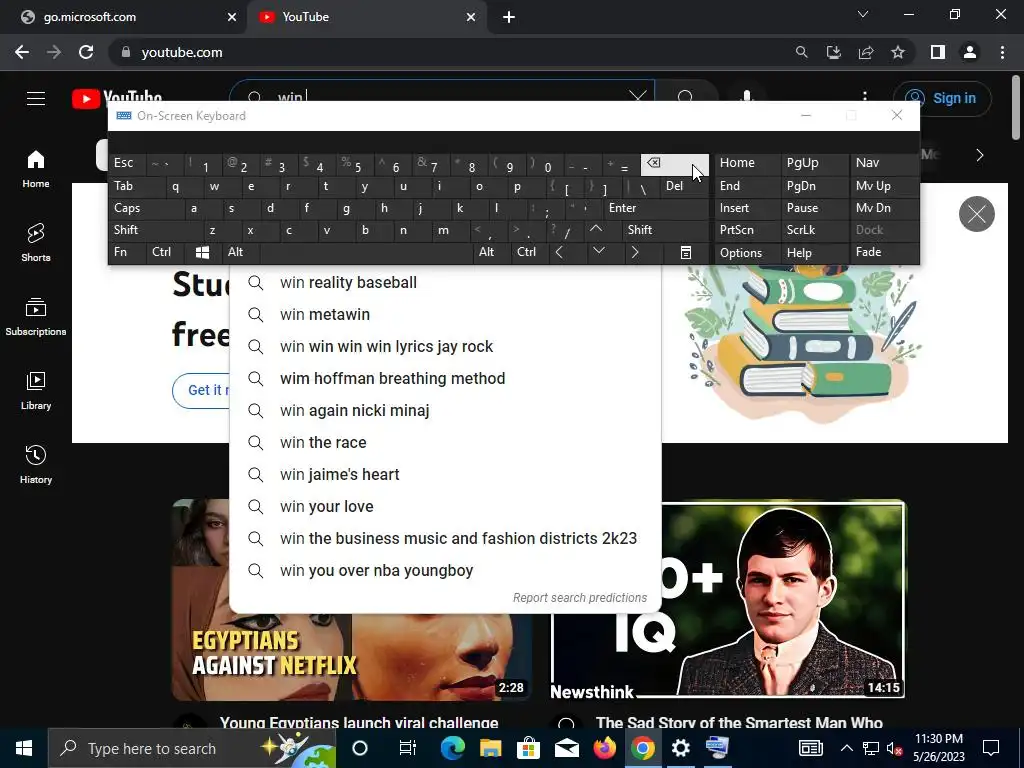Click the page vertical scrollbar thumb
Image resolution: width=1024 pixels, height=768 pixels.
tap(1017, 108)
